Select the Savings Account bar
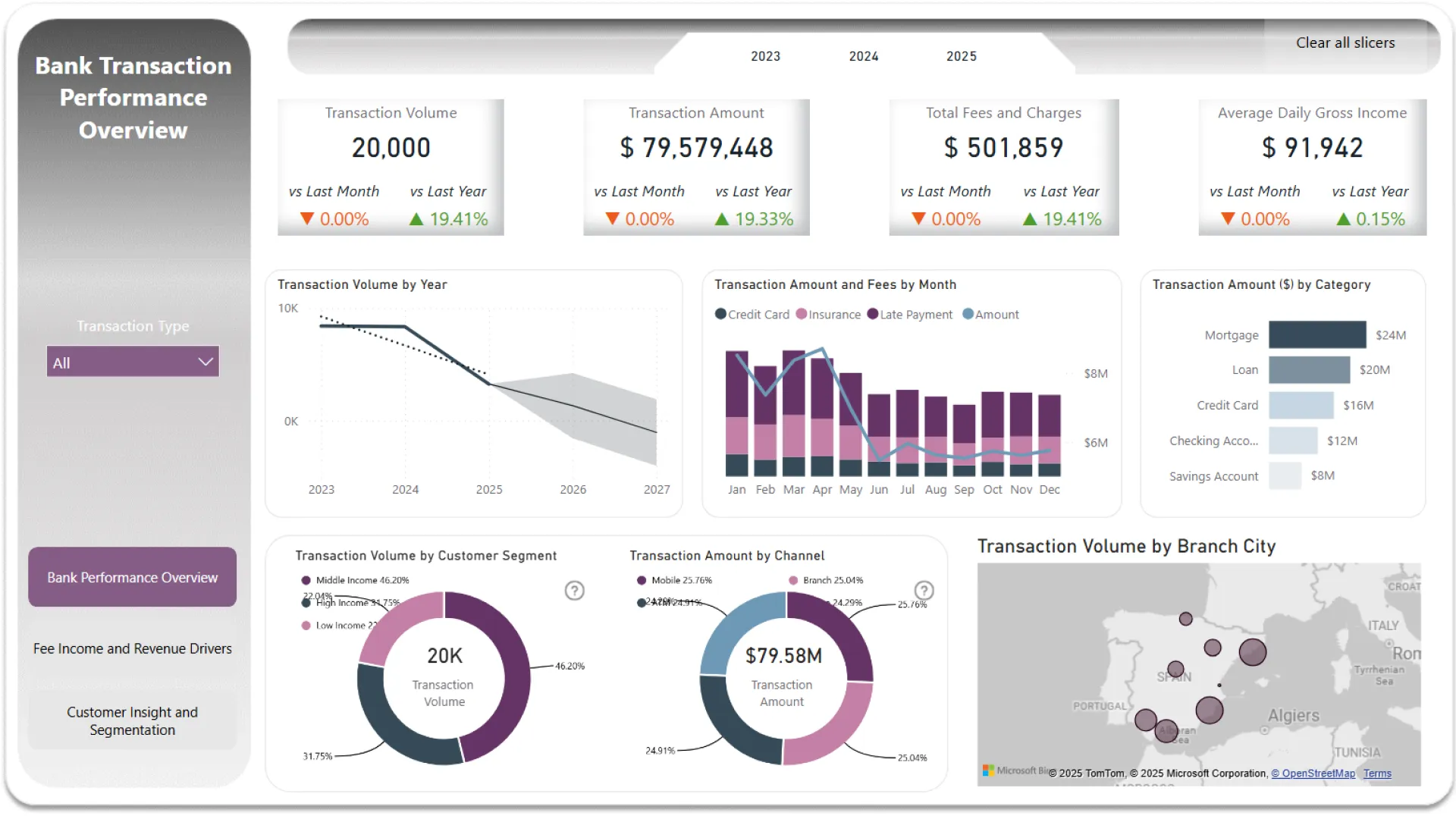 click(x=1285, y=476)
